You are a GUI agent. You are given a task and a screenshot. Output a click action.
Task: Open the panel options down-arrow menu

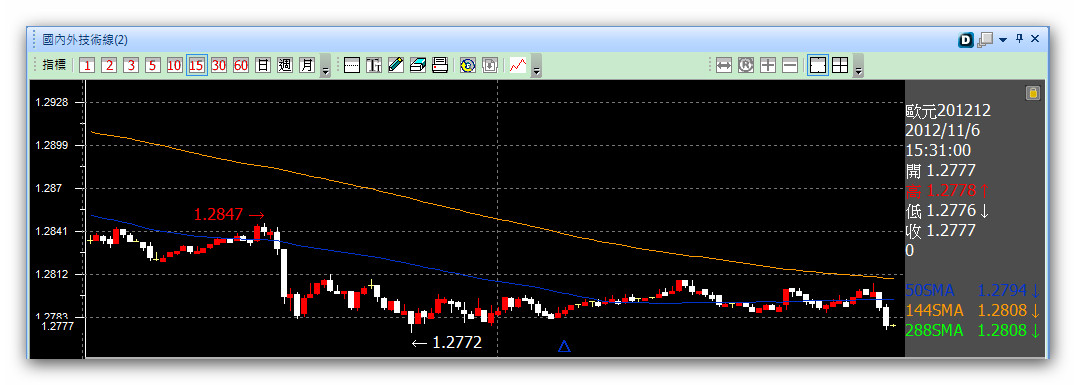[x=1003, y=40]
